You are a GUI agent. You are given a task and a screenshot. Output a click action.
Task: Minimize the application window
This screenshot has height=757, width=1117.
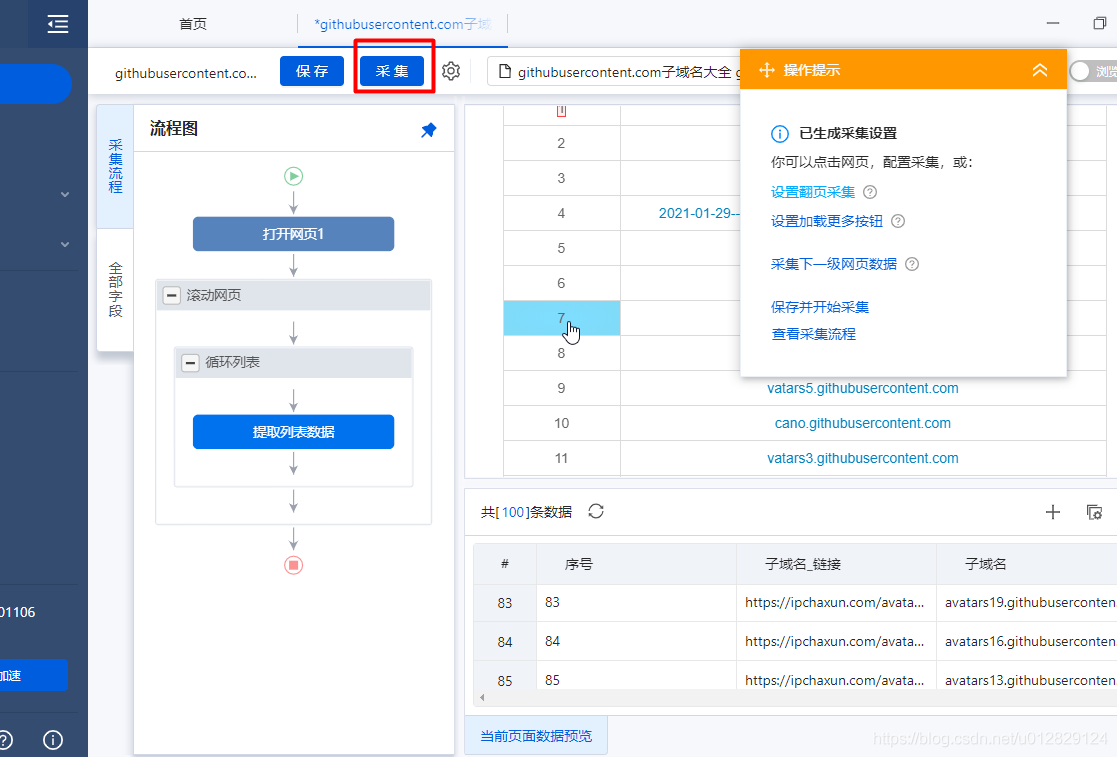[1053, 24]
